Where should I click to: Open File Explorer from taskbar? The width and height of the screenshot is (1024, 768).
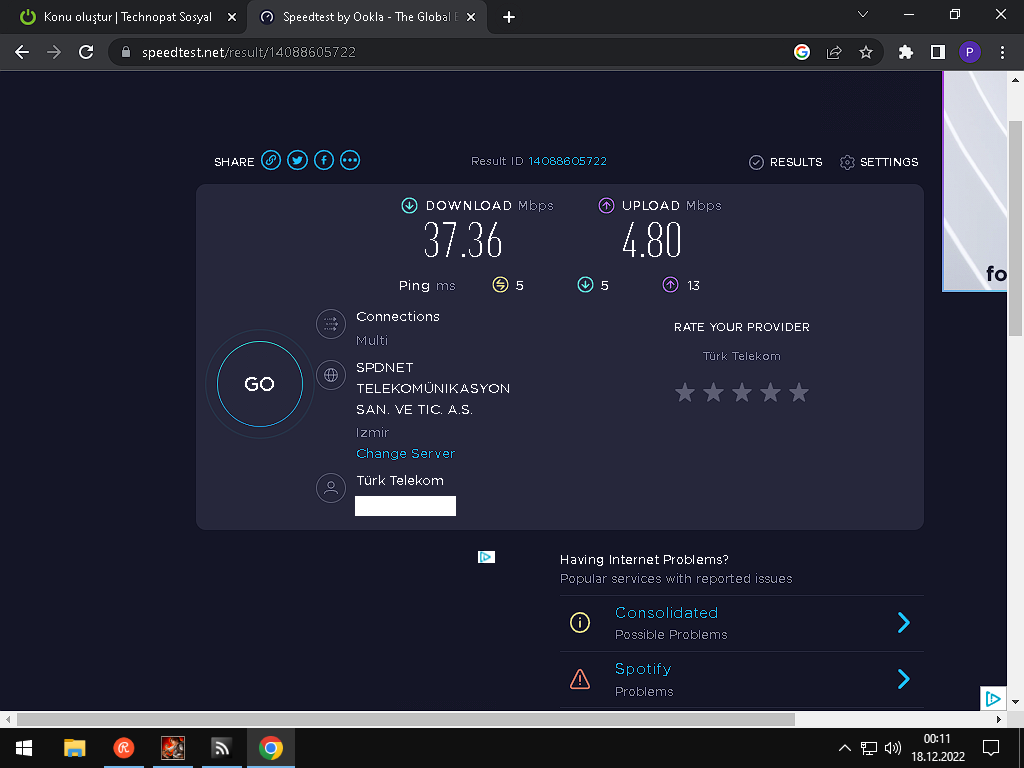75,748
